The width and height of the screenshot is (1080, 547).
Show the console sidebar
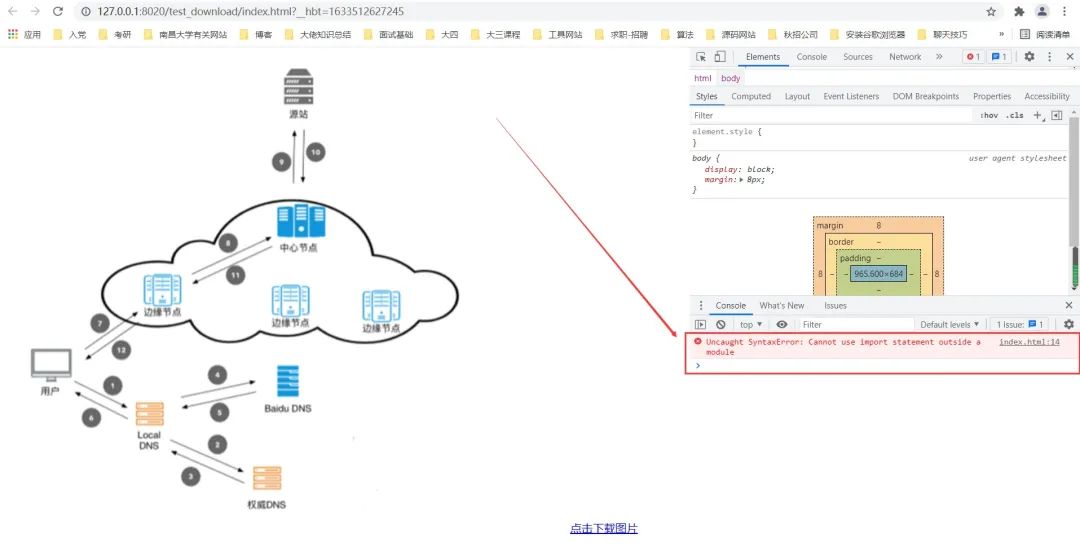(x=700, y=324)
